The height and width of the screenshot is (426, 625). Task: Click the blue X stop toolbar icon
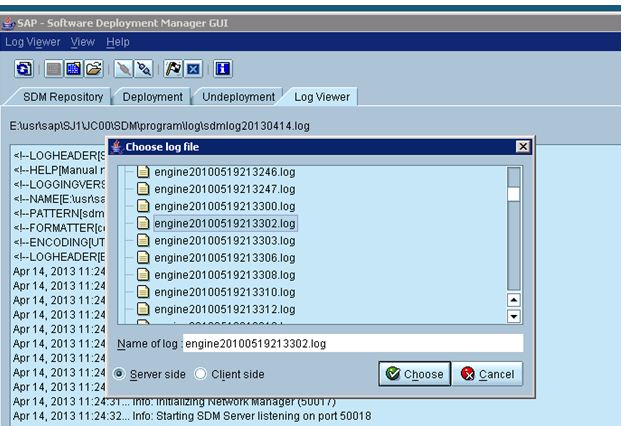click(193, 69)
